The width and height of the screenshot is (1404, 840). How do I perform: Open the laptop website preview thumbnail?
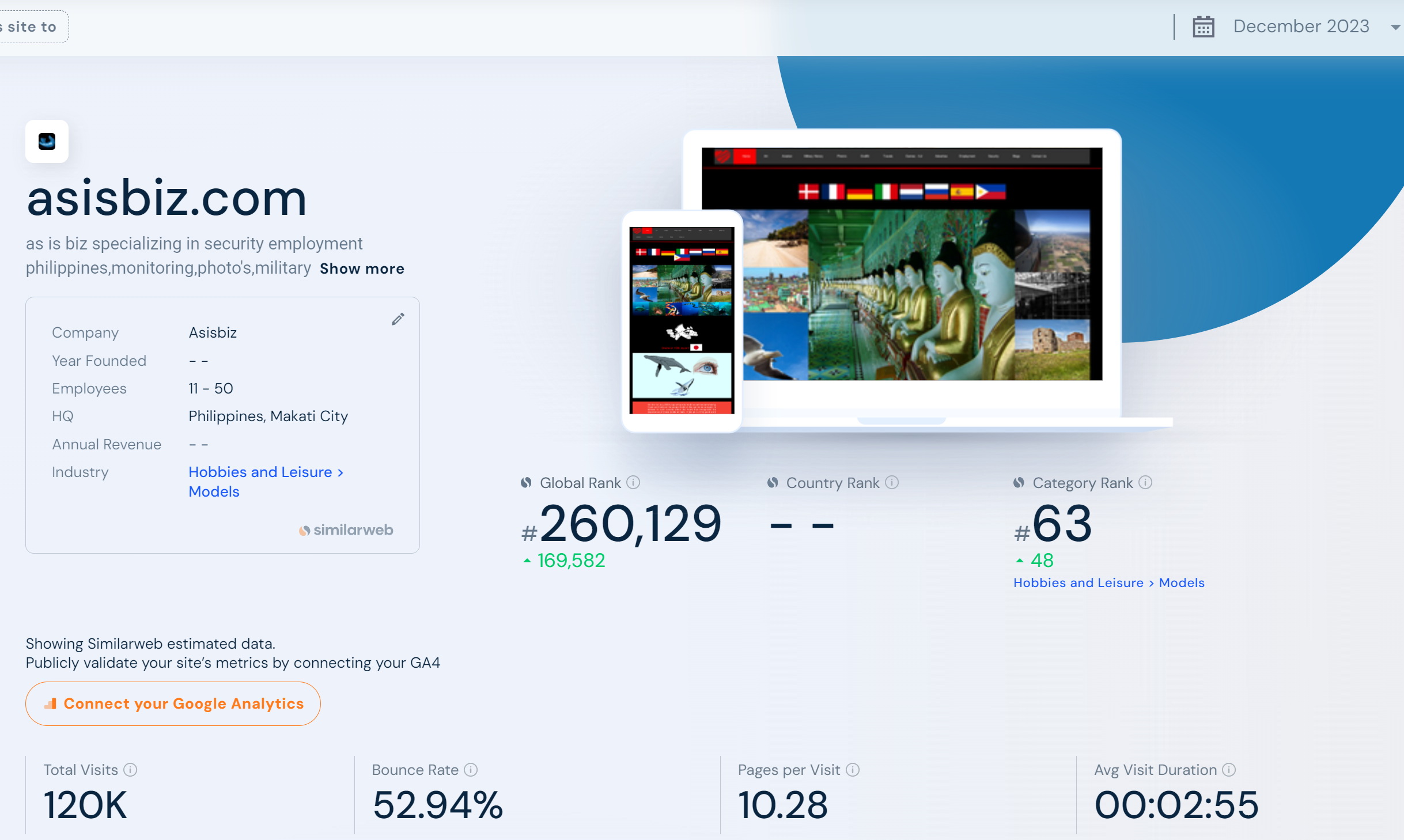(x=902, y=264)
